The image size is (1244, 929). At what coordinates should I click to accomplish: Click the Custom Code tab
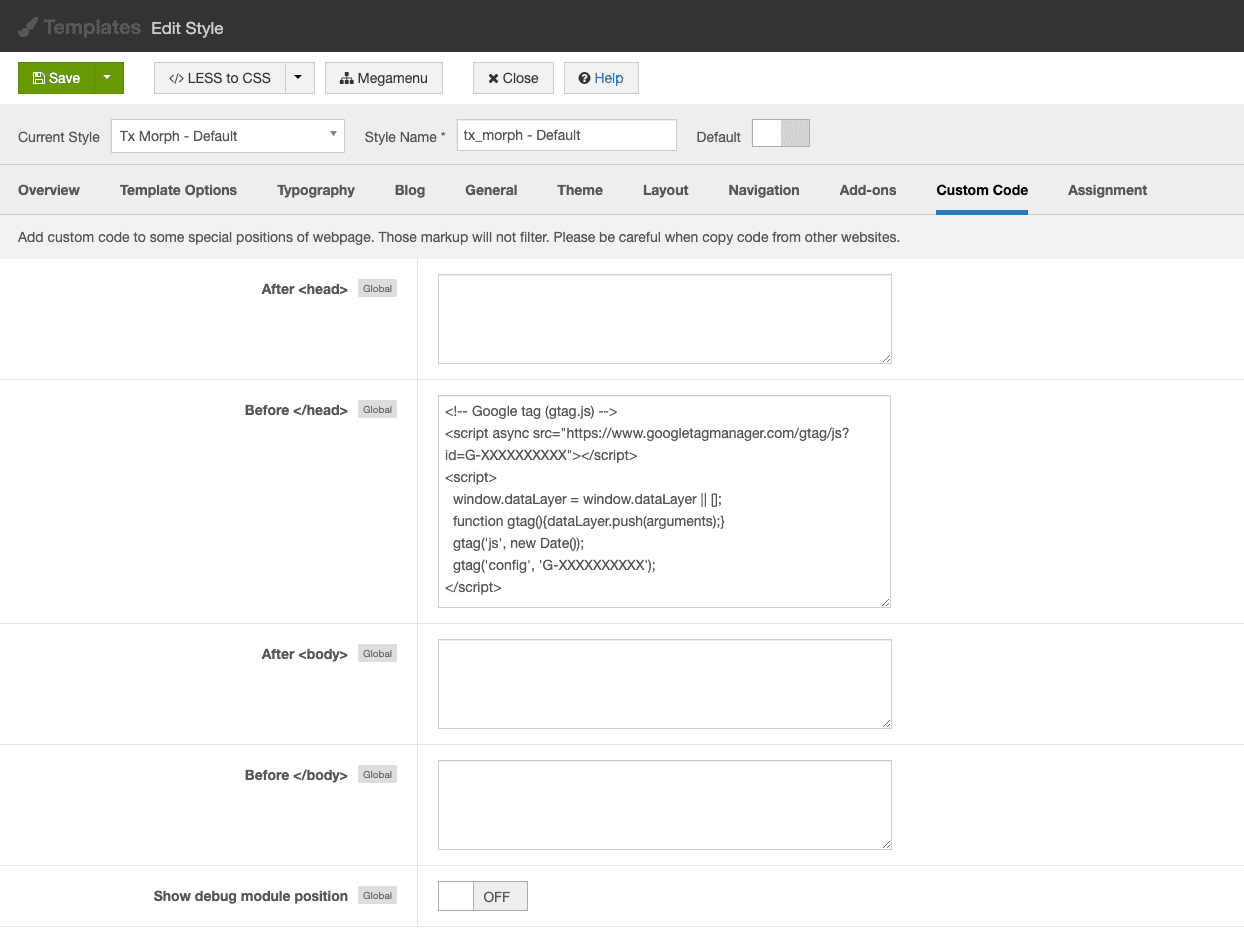982,190
